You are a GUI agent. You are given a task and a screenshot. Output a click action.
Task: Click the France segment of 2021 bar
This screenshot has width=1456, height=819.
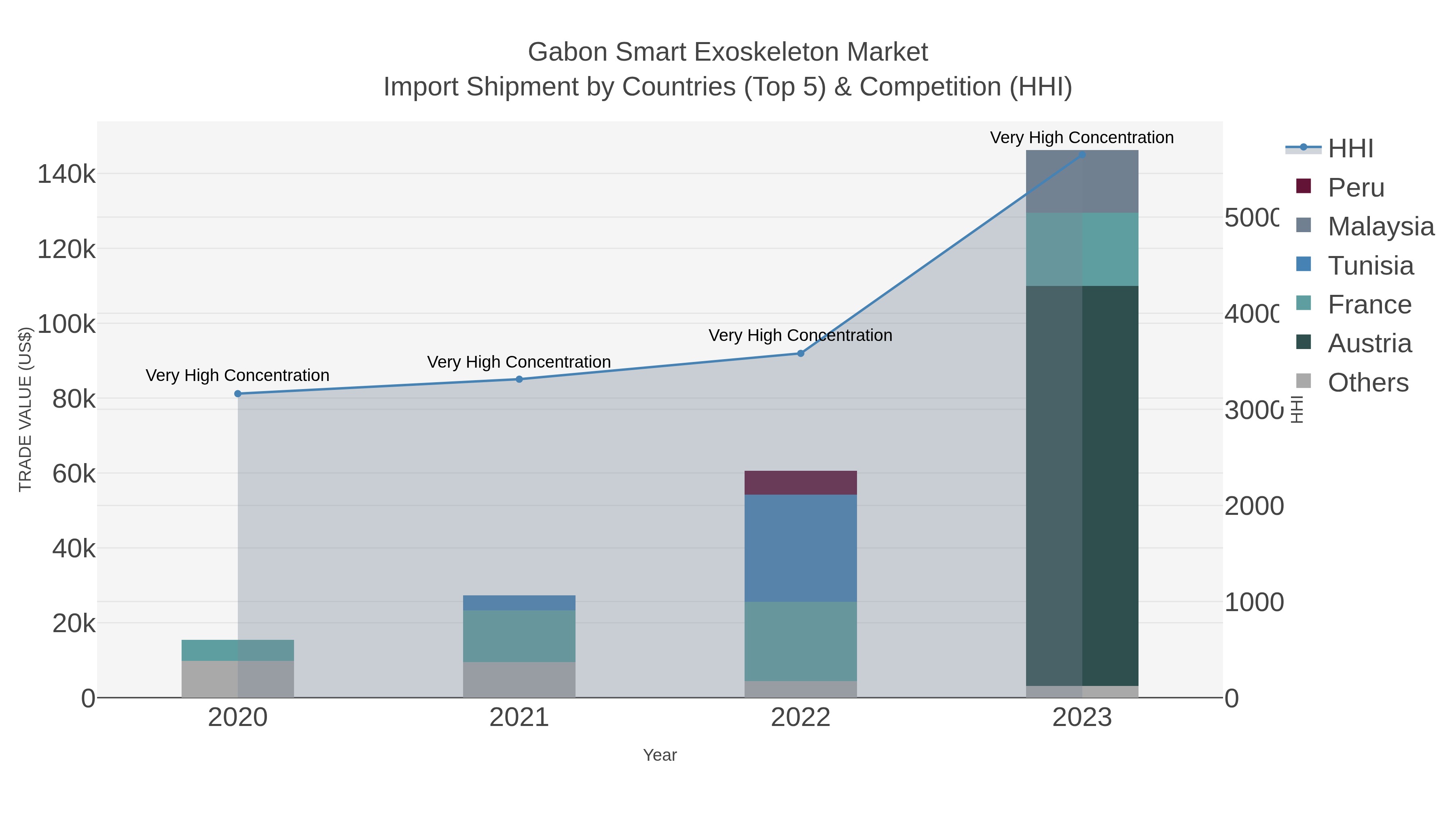(x=519, y=637)
